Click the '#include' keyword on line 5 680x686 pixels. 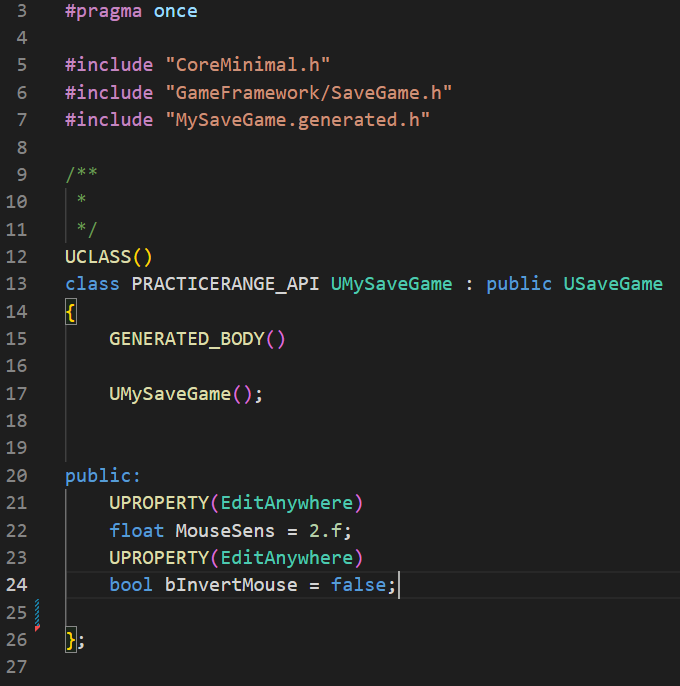click(x=109, y=65)
